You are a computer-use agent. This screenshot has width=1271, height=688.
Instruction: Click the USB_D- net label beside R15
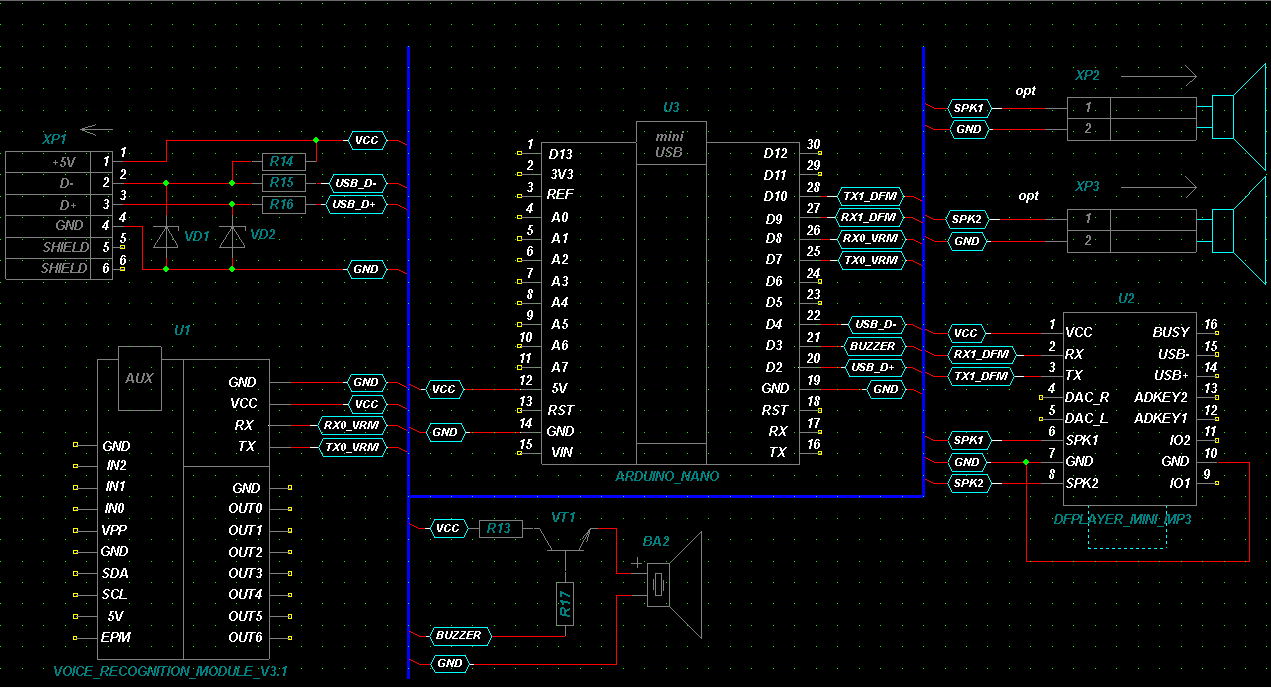357,183
